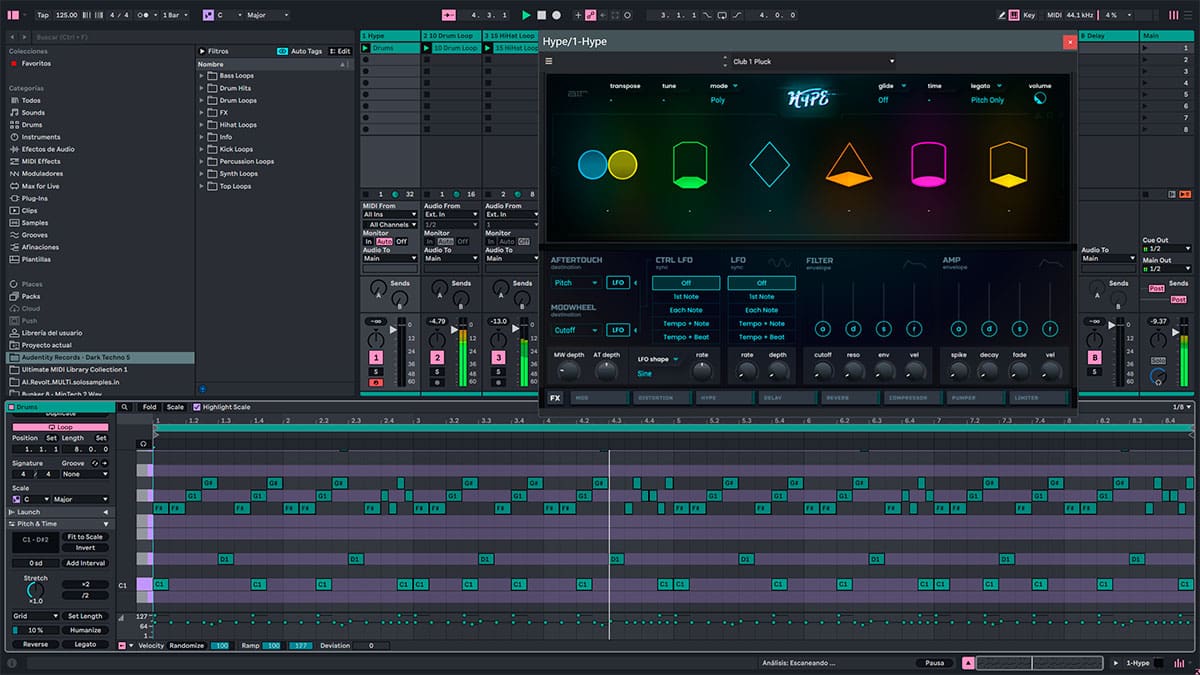Click Fit to Scale button
Image resolution: width=1200 pixels, height=675 pixels.
pos(85,537)
